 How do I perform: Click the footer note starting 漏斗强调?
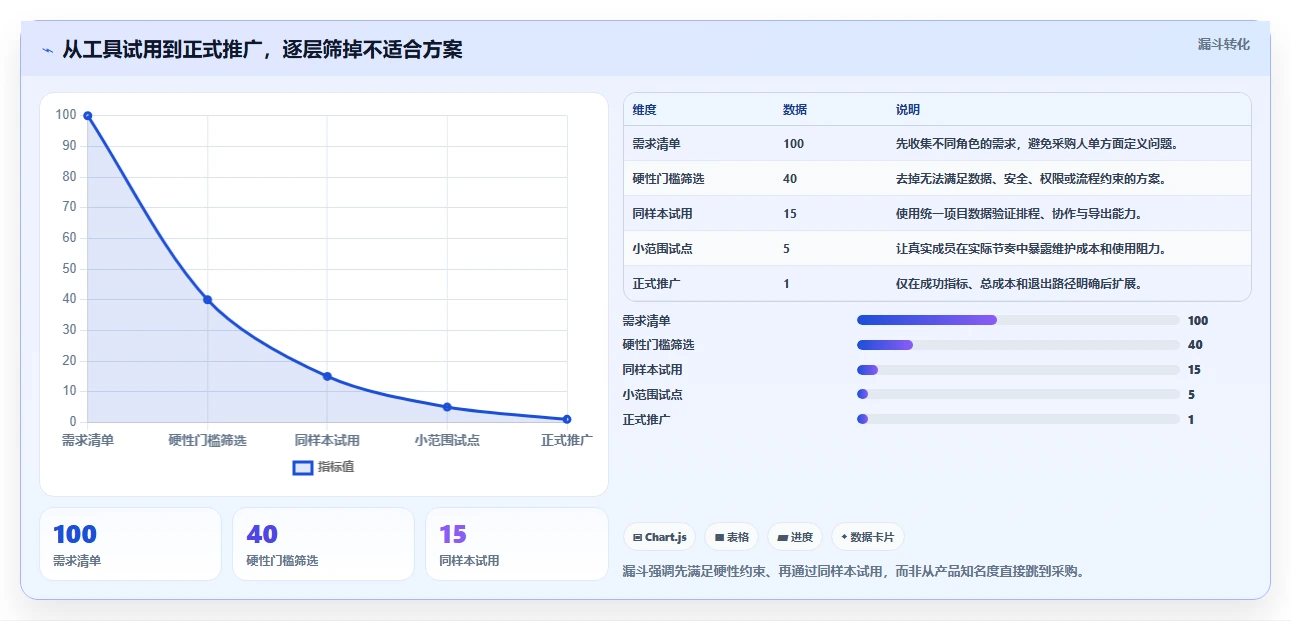(853, 572)
